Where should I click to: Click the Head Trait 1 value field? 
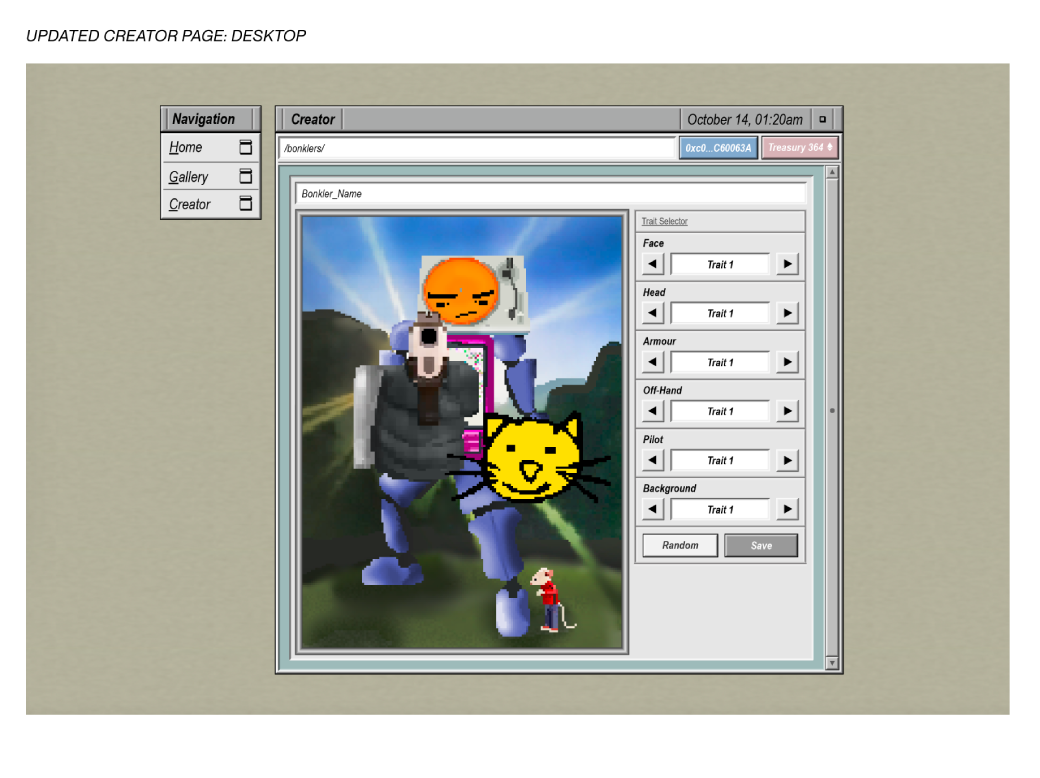[720, 313]
